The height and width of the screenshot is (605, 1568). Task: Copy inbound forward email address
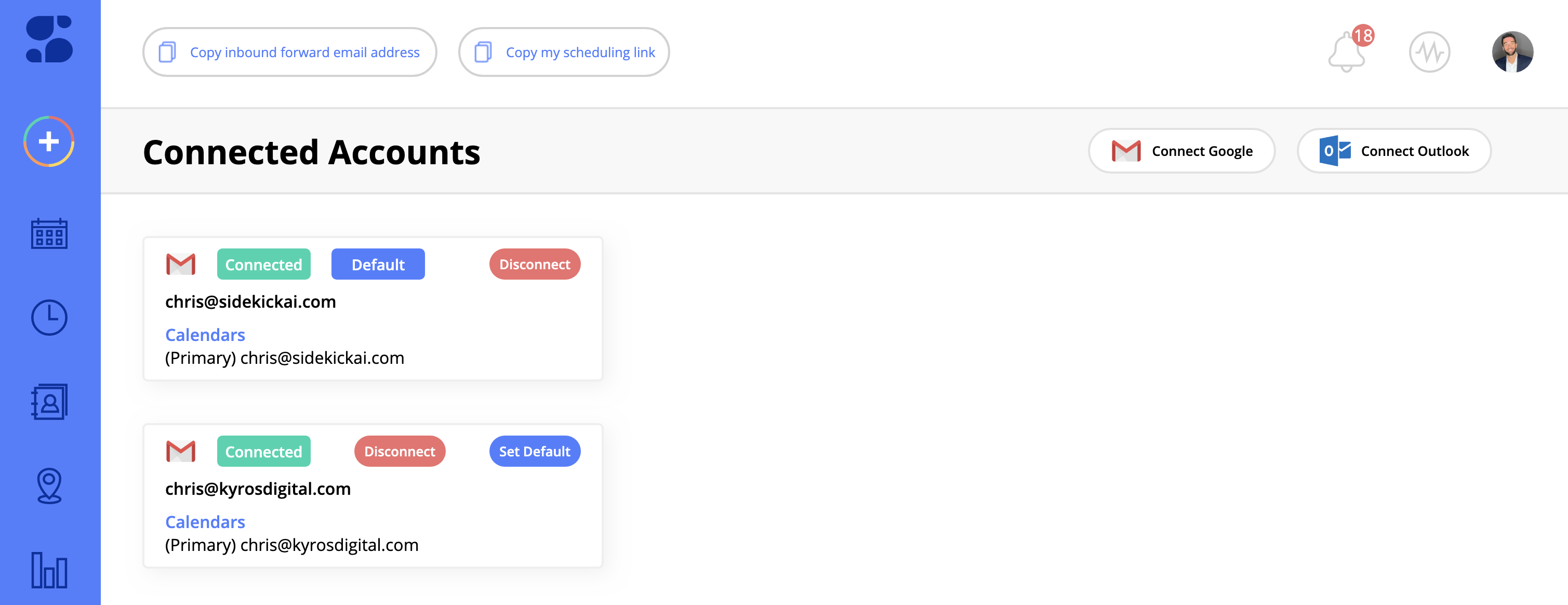pyautogui.click(x=290, y=52)
